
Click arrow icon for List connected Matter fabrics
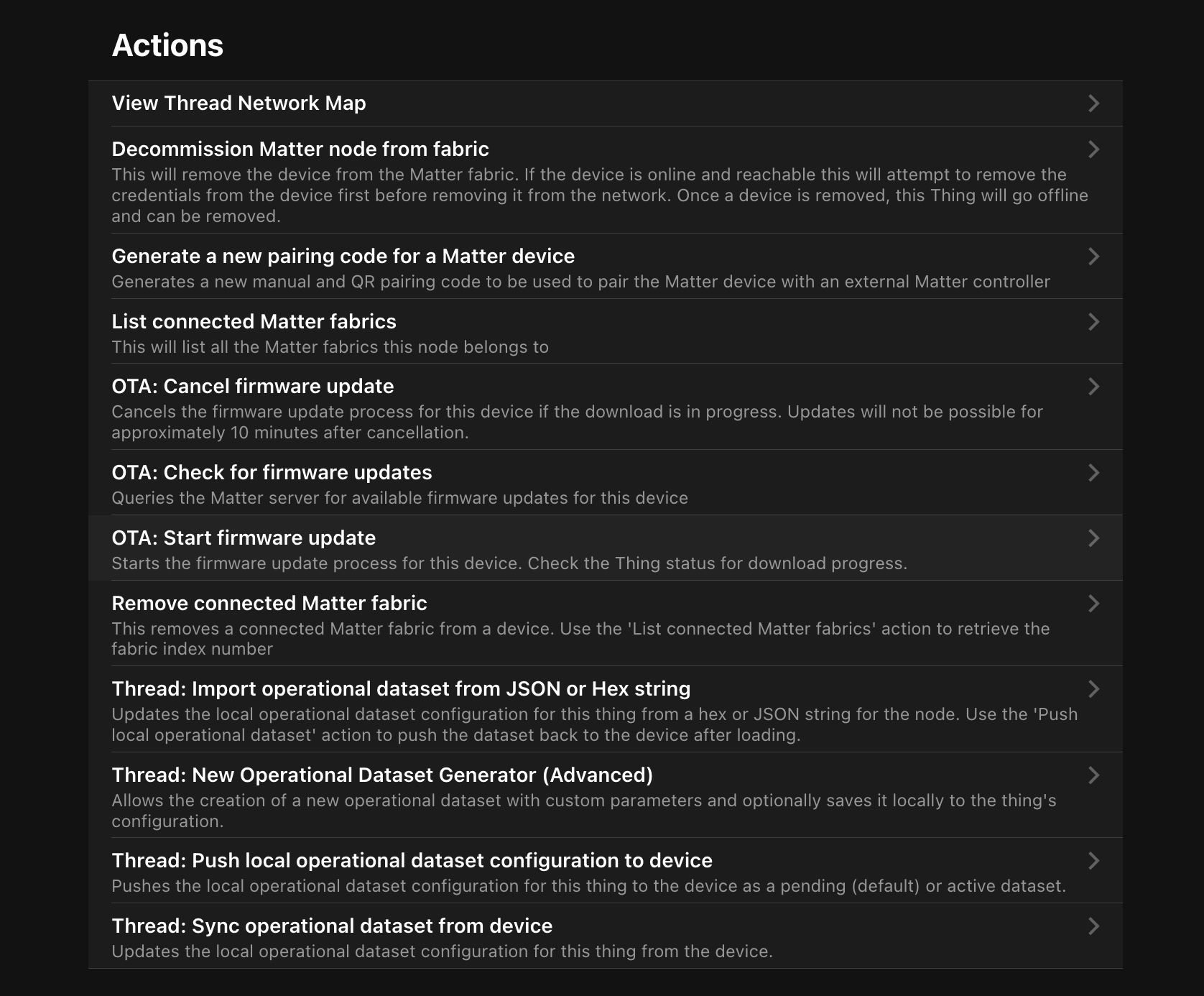click(1093, 322)
